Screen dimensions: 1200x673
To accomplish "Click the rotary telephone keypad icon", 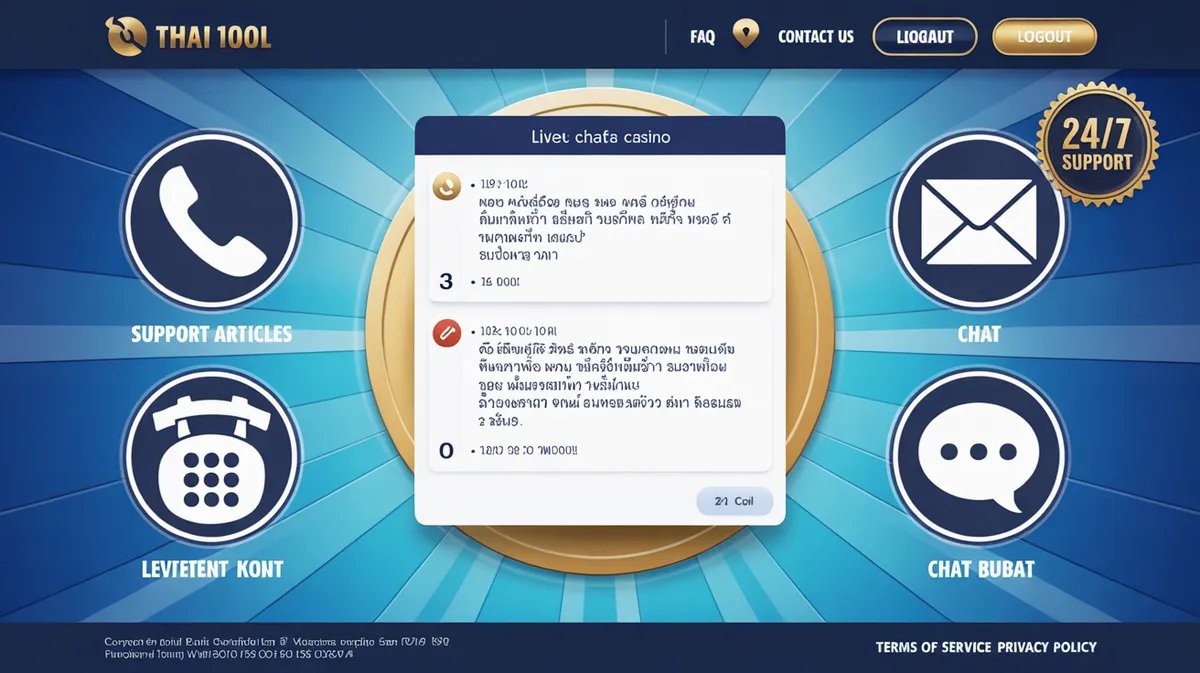I will (x=212, y=458).
